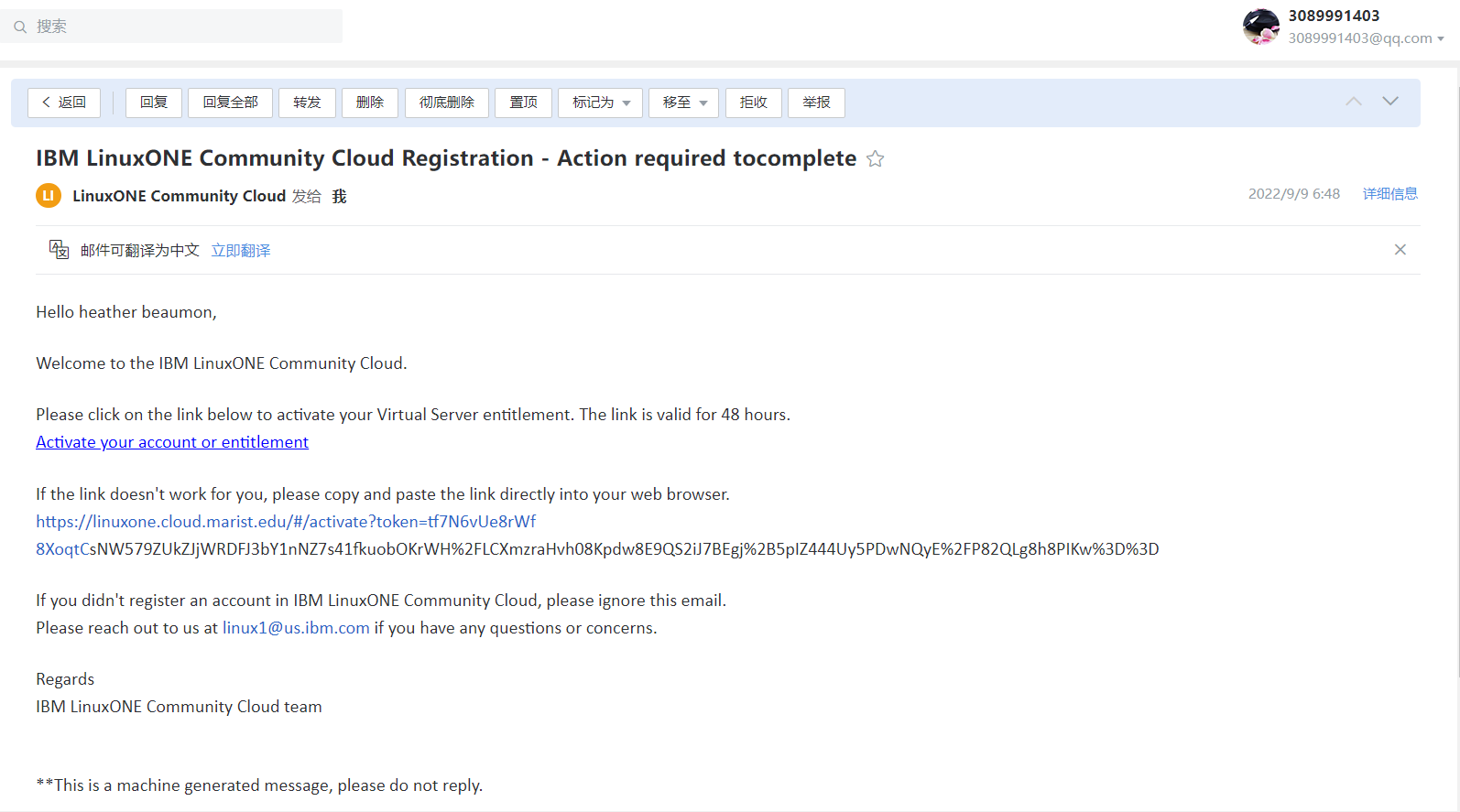Open the 标记为 dropdown
The height and width of the screenshot is (812, 1460).
(x=600, y=103)
